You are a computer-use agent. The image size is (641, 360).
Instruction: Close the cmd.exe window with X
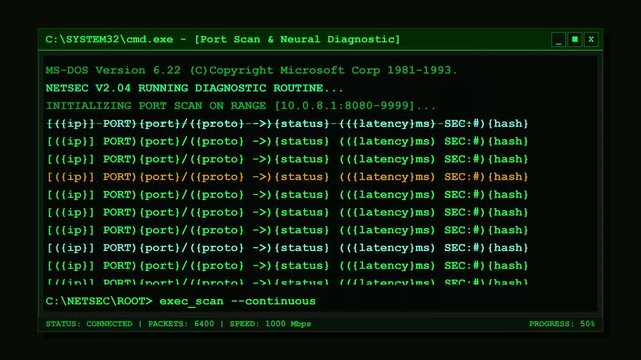[x=591, y=40]
